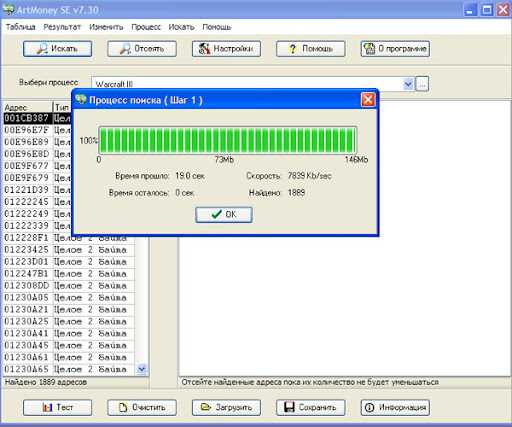Click the Отсеять filter button

142,49
